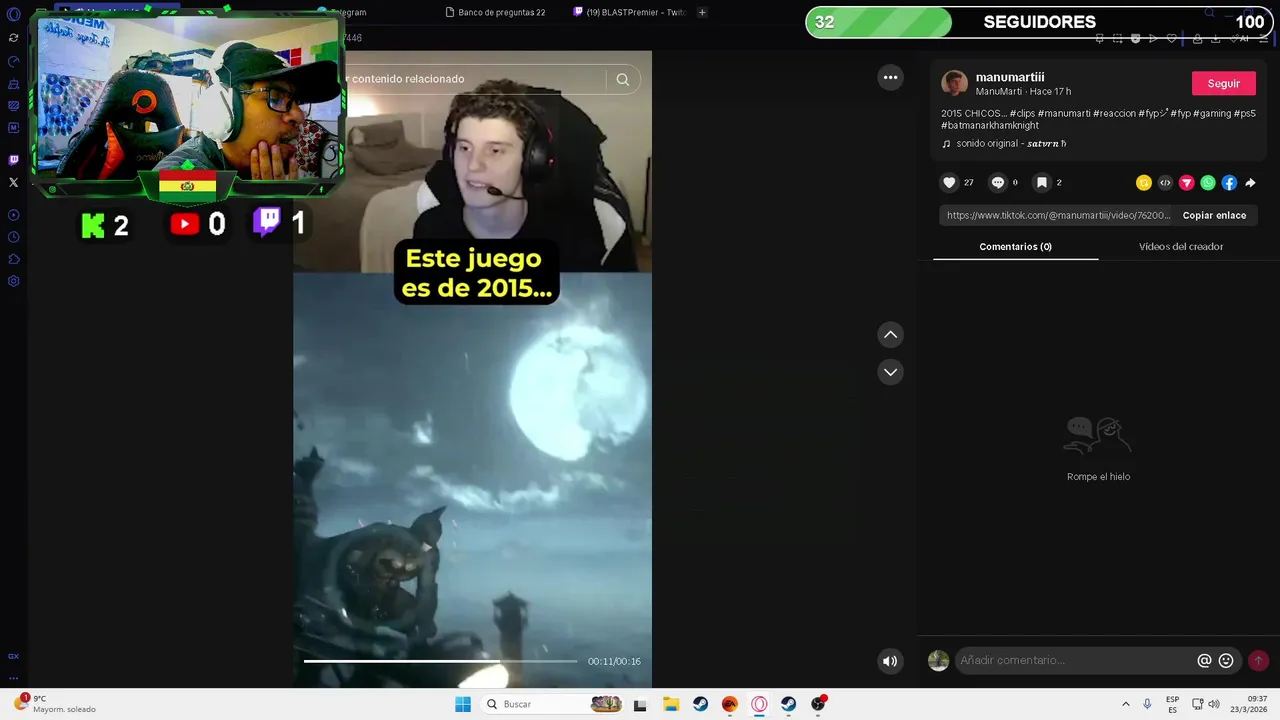This screenshot has height=720, width=1280.
Task: Open the player sidebar icon
Action: (x=13, y=215)
